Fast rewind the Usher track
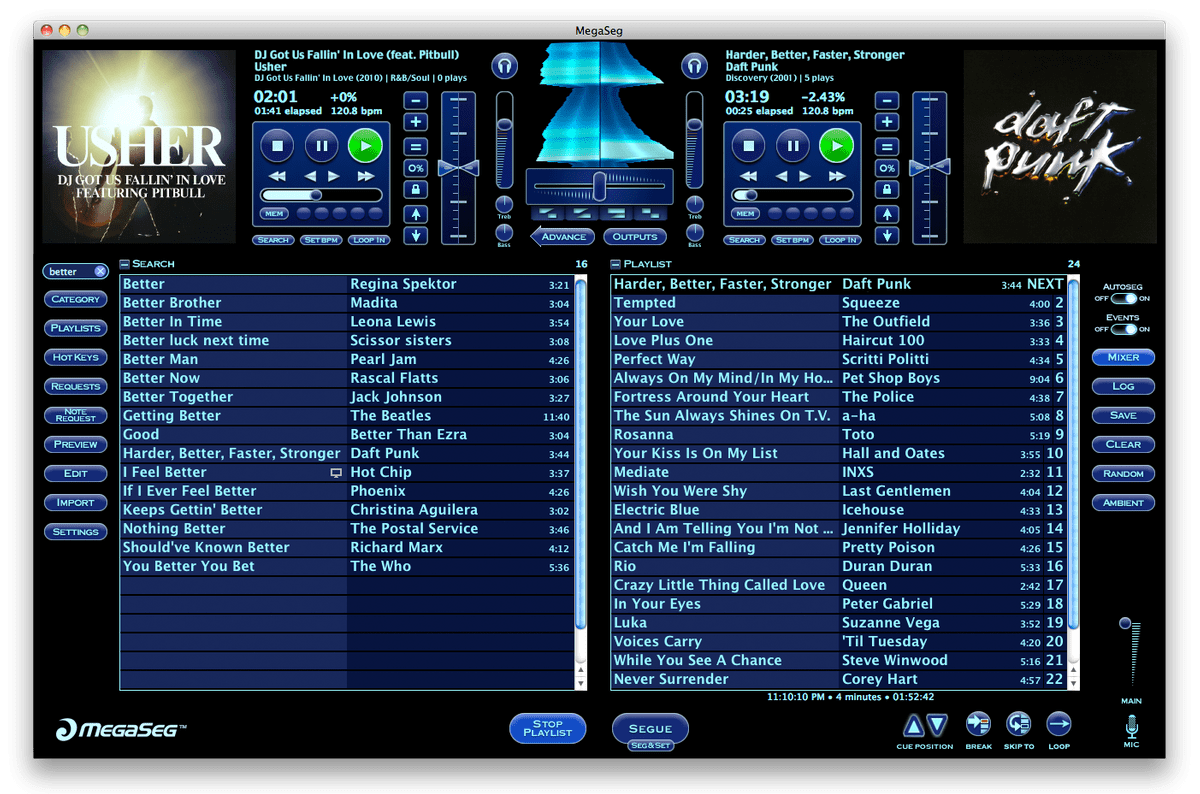The width and height of the screenshot is (1200, 794). [x=277, y=176]
